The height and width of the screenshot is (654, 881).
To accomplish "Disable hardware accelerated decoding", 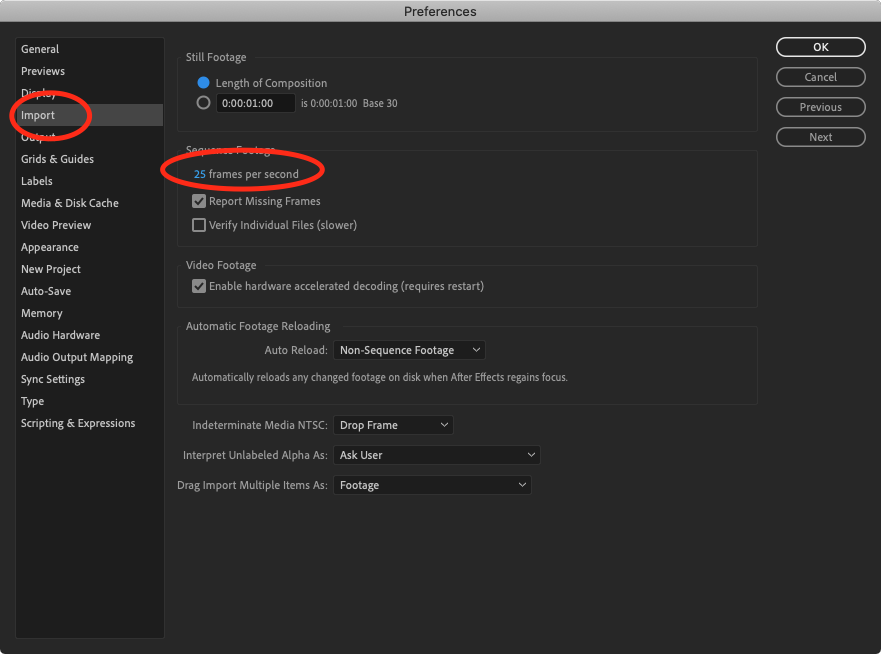I will [199, 285].
